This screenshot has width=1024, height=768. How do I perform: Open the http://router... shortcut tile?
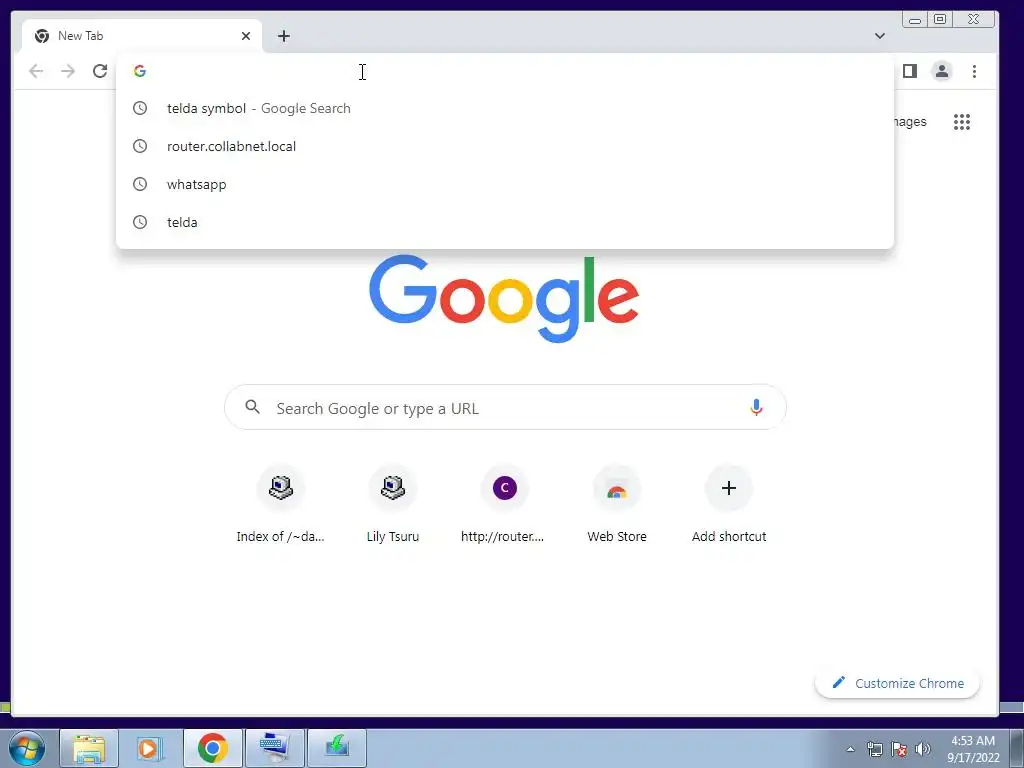coord(504,504)
